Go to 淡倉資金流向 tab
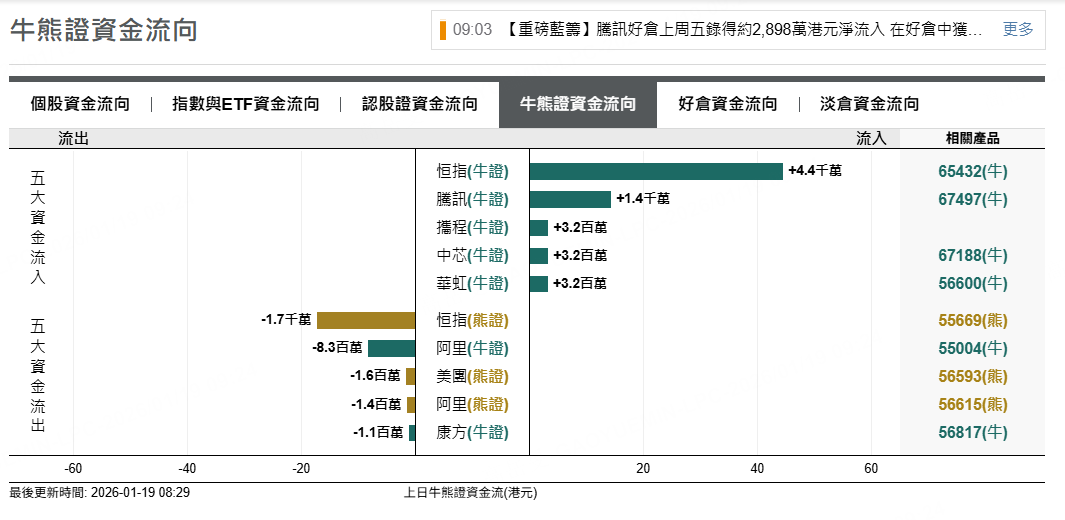 click(x=869, y=104)
